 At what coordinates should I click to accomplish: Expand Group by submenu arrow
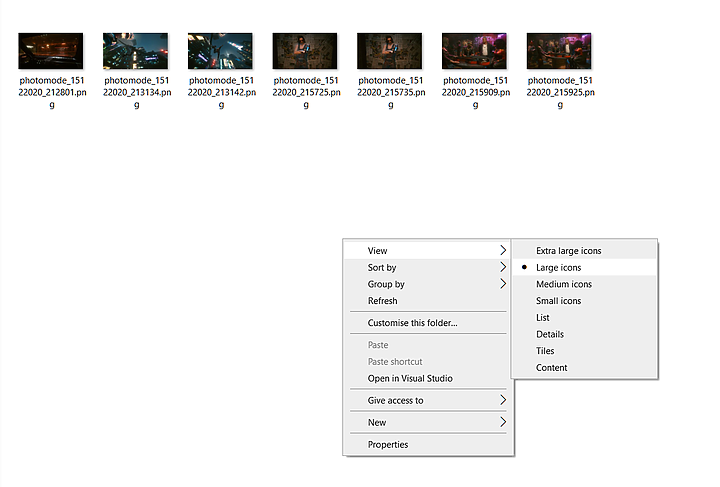point(503,284)
